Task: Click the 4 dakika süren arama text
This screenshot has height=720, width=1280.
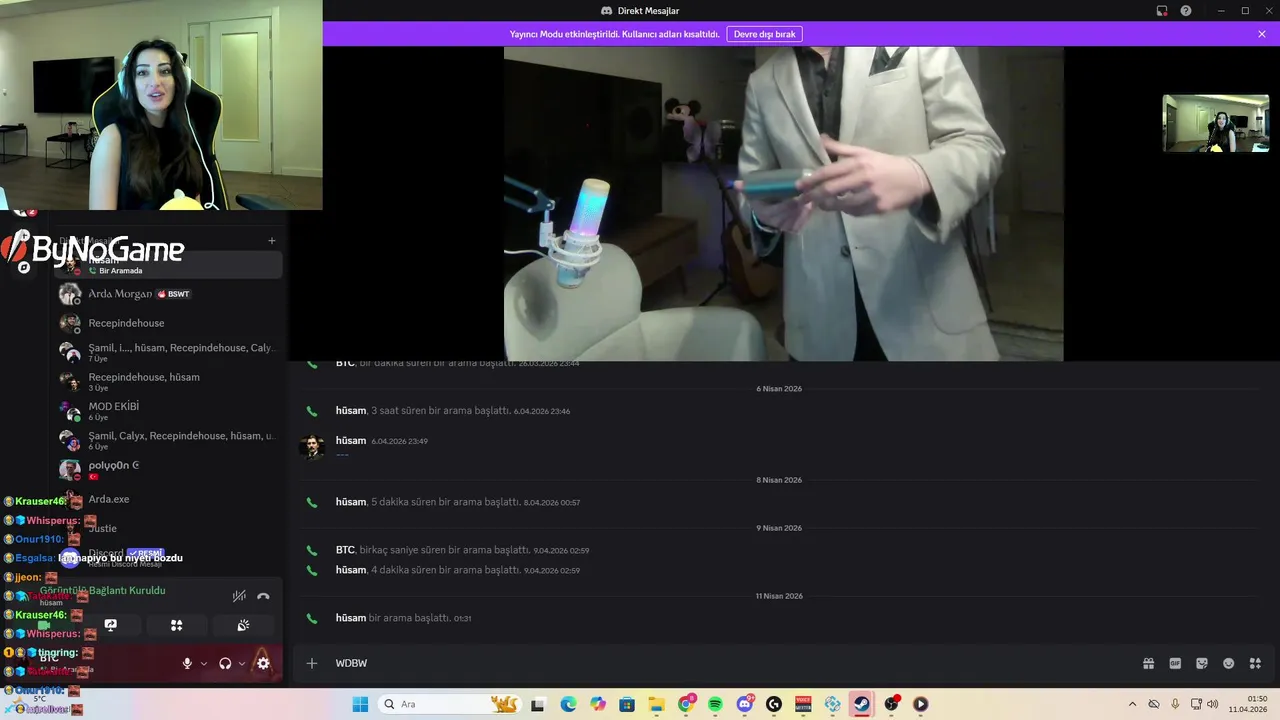Action: point(446,570)
